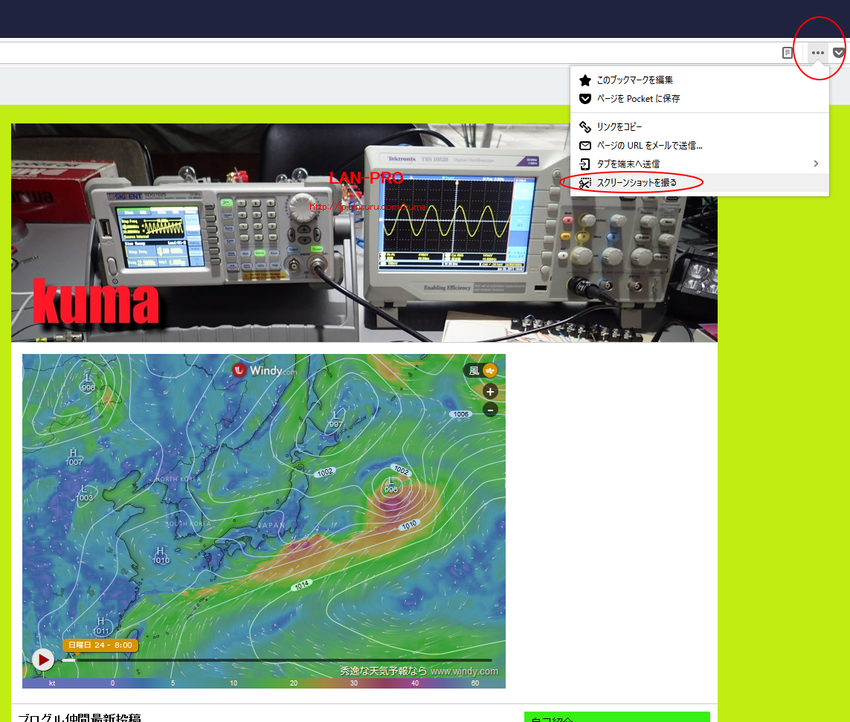Click the red kuma text on banner

[x=96, y=301]
